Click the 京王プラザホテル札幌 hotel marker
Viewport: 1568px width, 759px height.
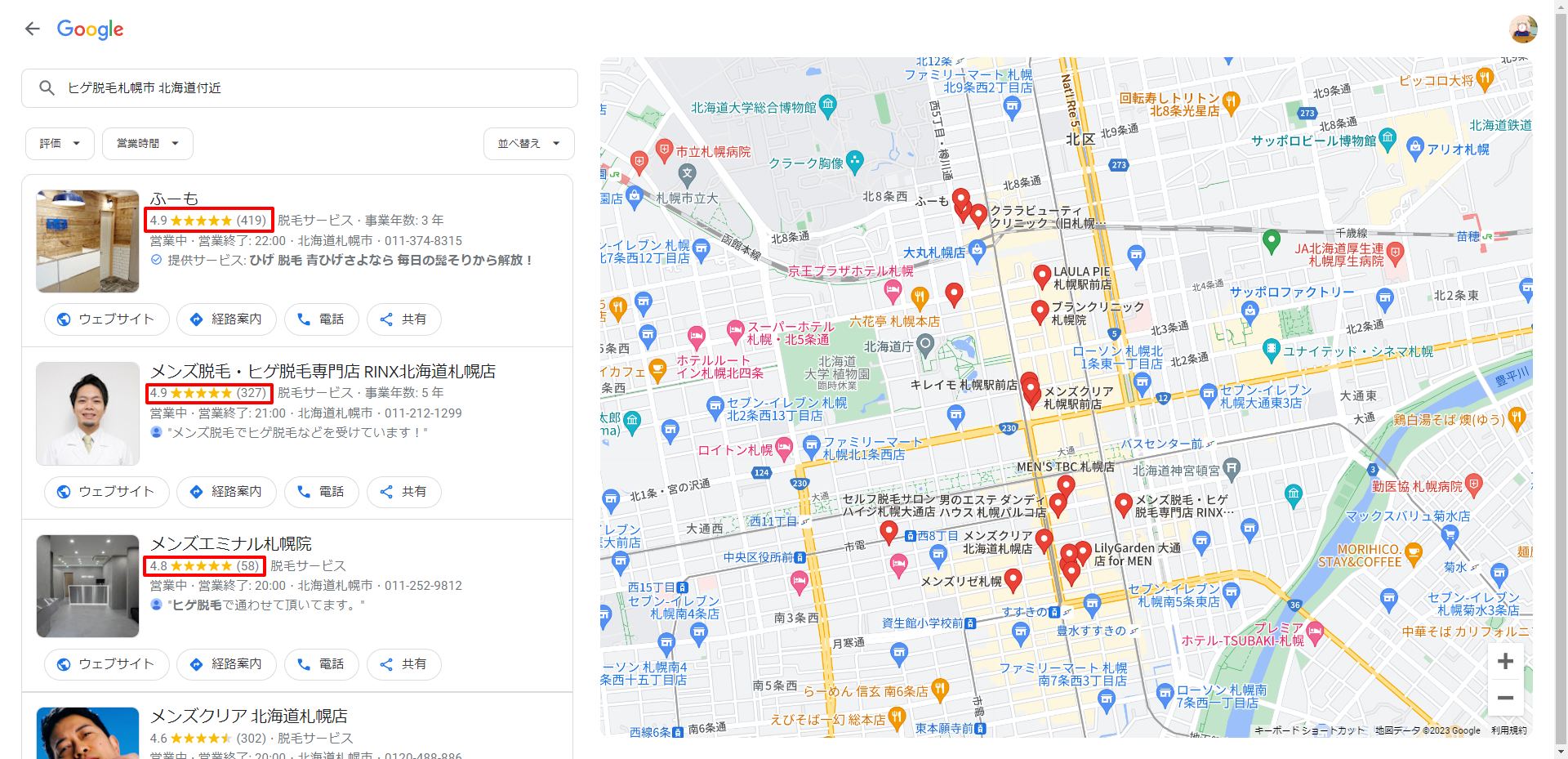893,290
